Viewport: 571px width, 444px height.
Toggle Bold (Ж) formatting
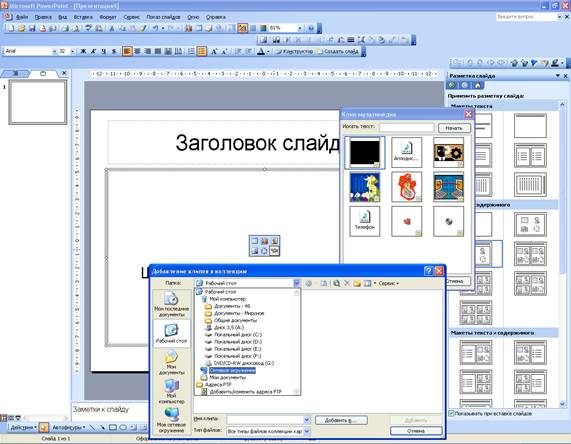[x=83, y=51]
